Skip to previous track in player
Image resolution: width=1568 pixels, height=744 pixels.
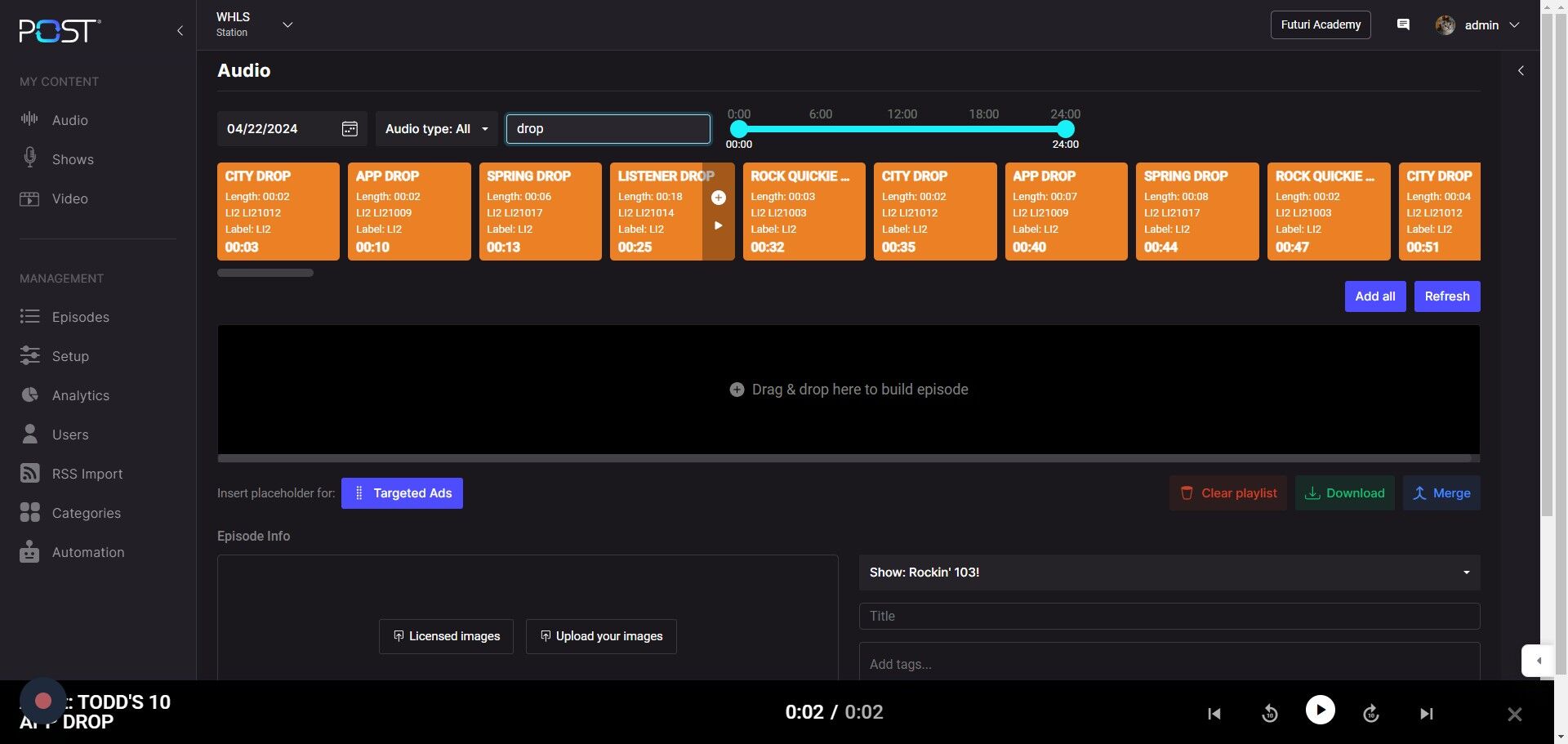tap(1214, 714)
